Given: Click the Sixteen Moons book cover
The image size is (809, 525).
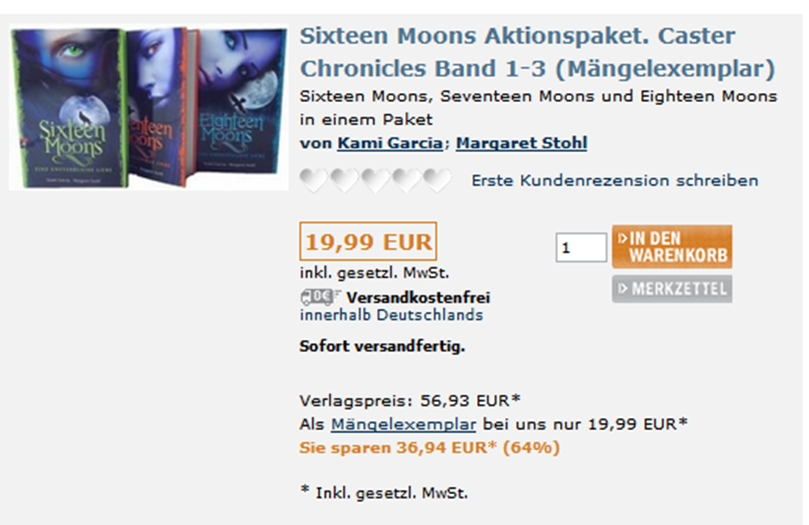Looking at the screenshot, I should (x=68, y=107).
